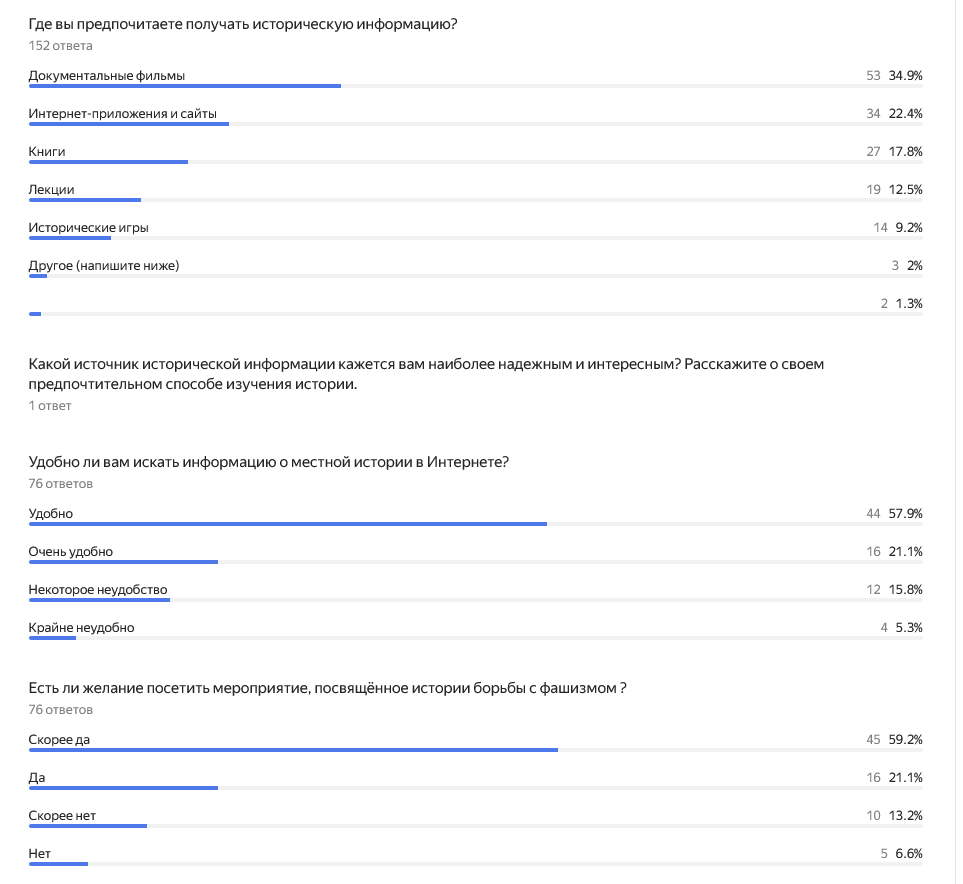The height and width of the screenshot is (884, 963).
Task: Click the progress bar under 'Документальные фильмы'
Action: 185,87
